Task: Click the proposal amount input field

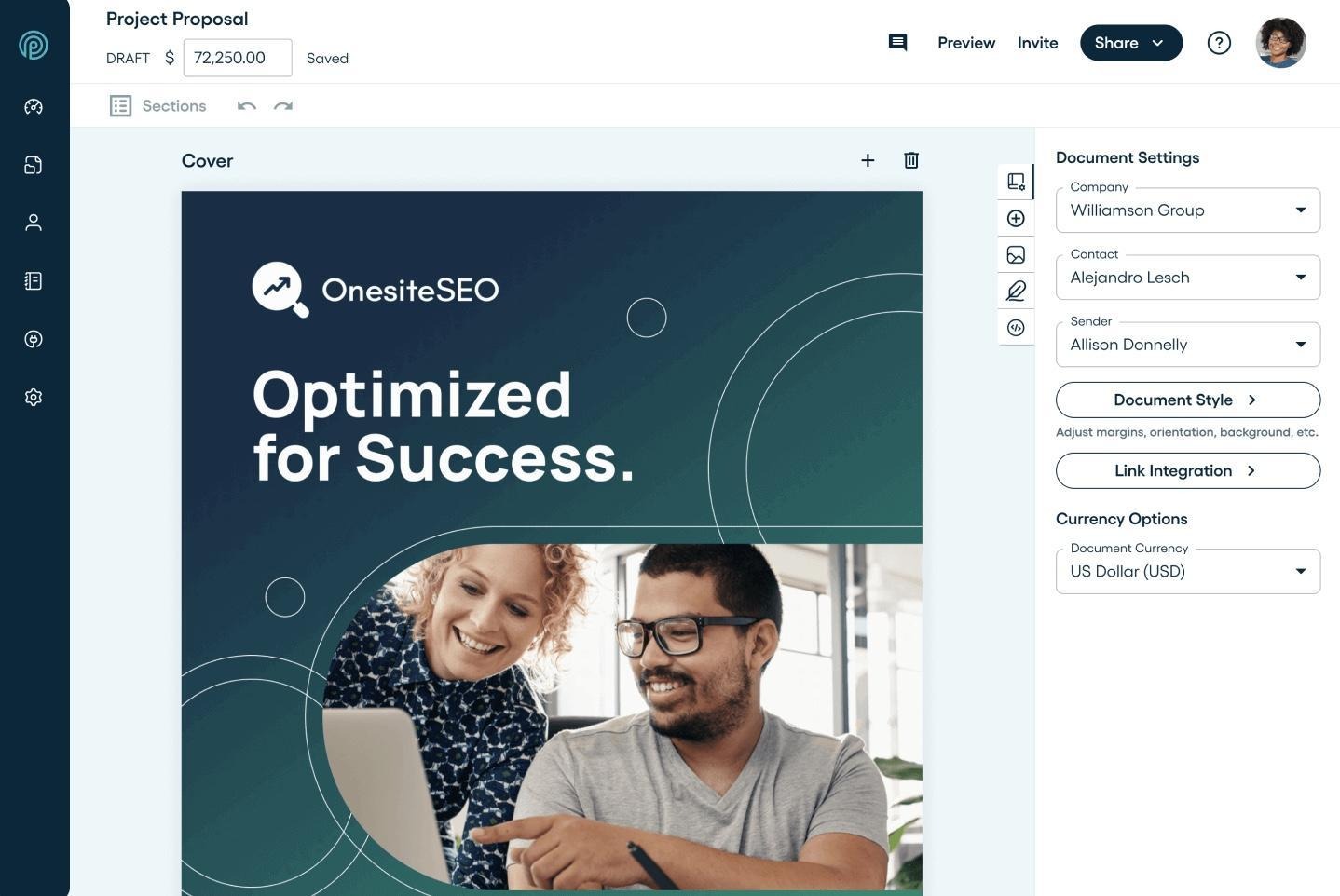Action: (238, 58)
